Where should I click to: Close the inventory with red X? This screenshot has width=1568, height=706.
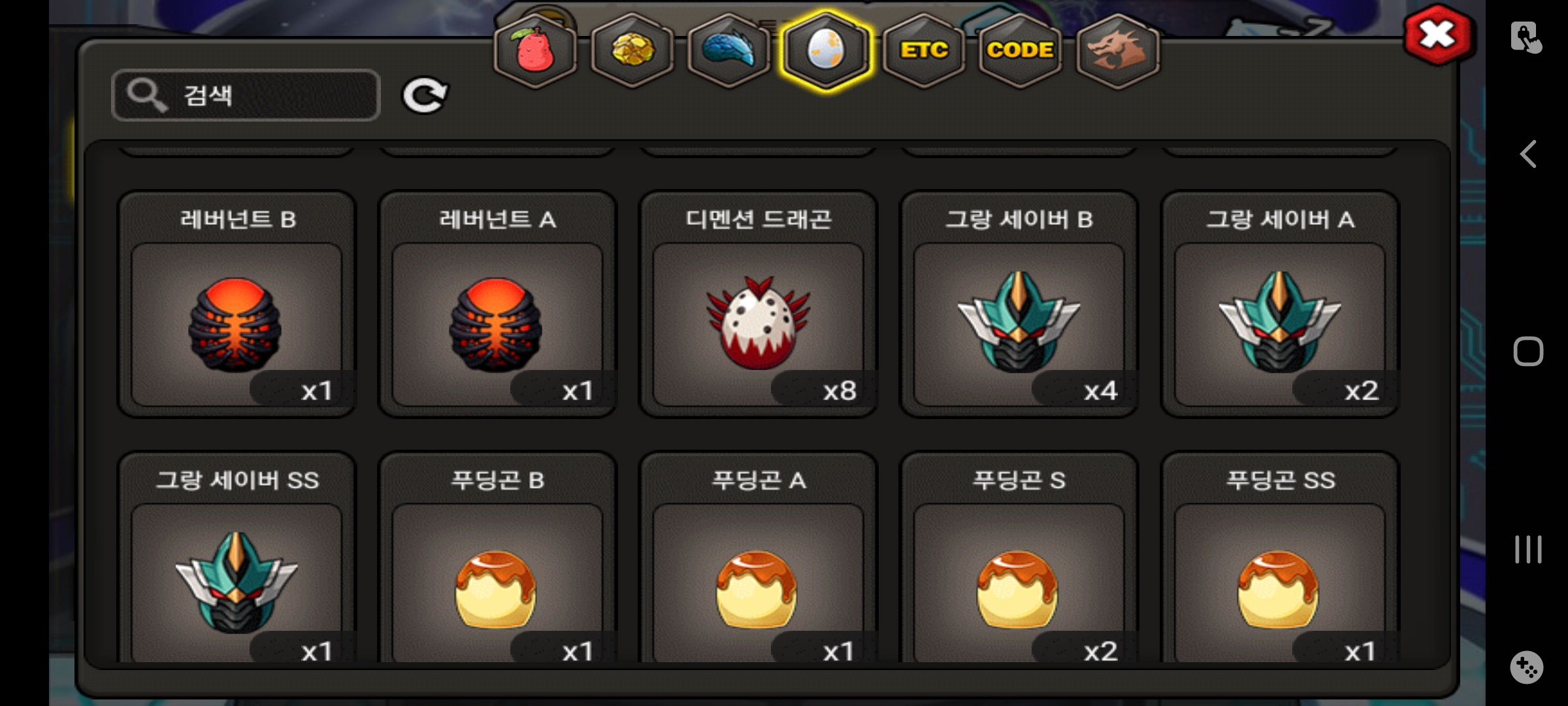tap(1437, 34)
